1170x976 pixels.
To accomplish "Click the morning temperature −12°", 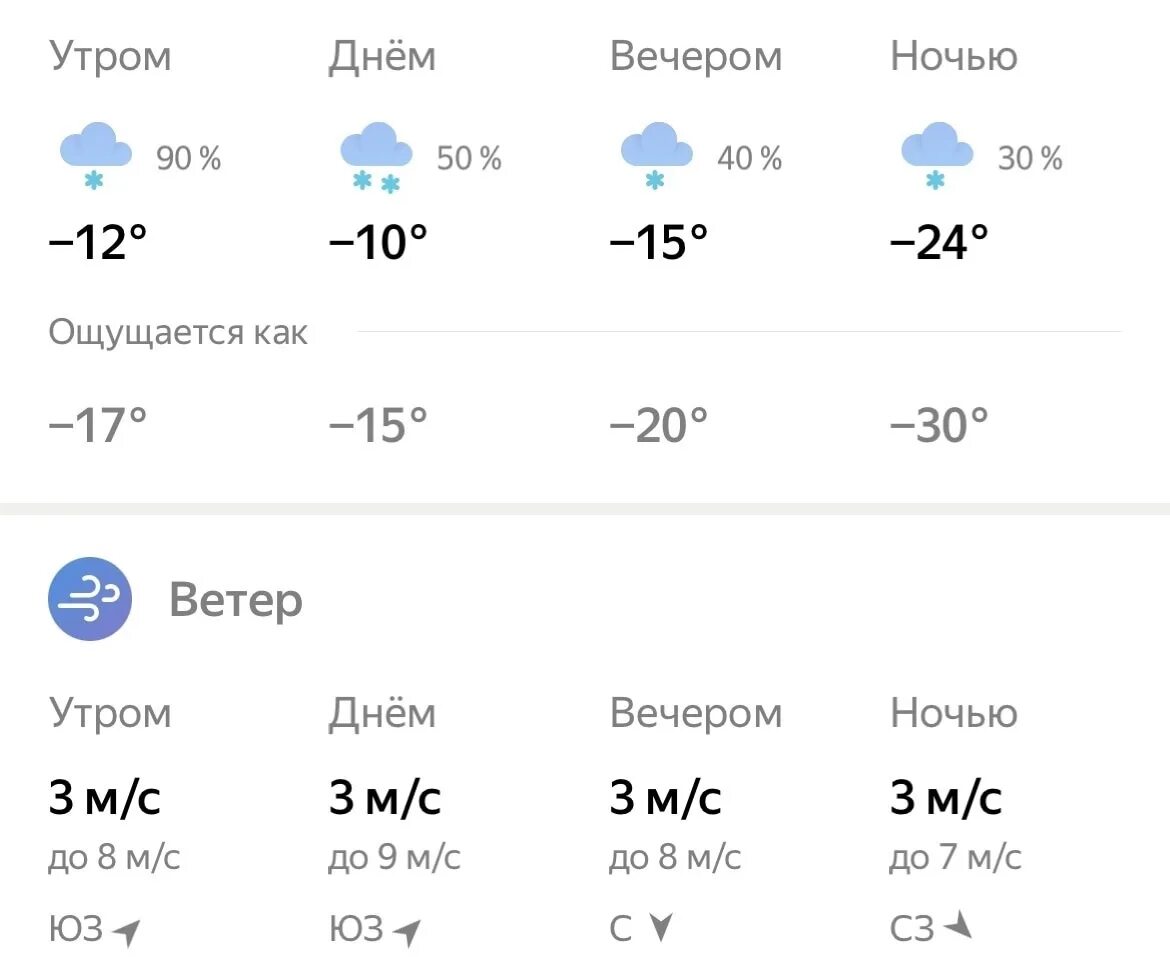I will click(x=98, y=242).
